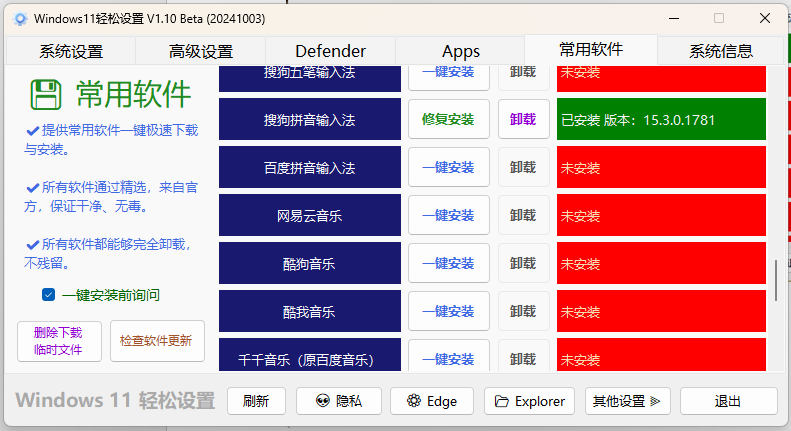Click the software list vertical scrollbar thumb
Viewport: 791px width, 431px height.
[776, 281]
